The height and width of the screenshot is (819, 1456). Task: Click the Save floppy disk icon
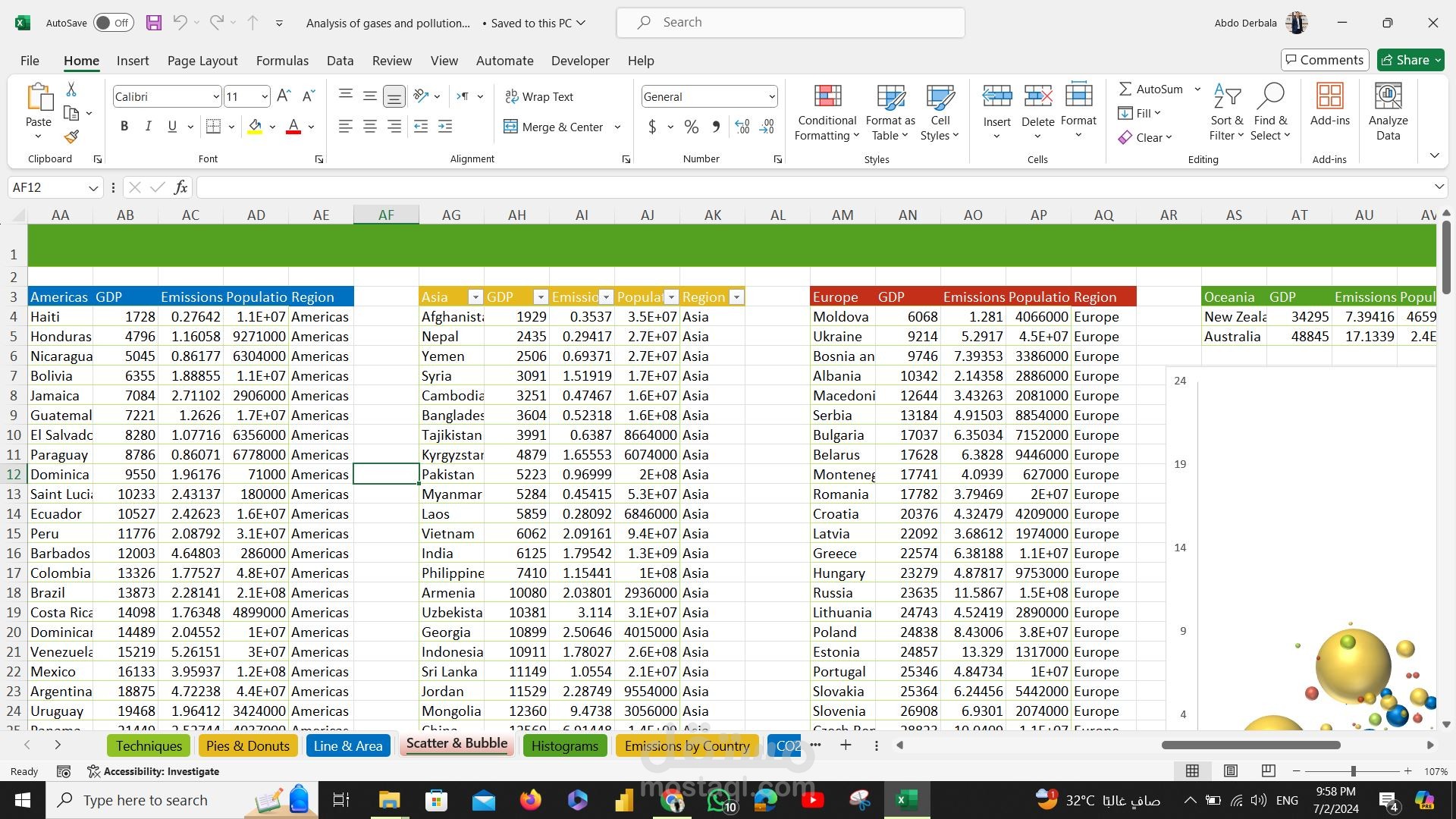click(x=154, y=23)
